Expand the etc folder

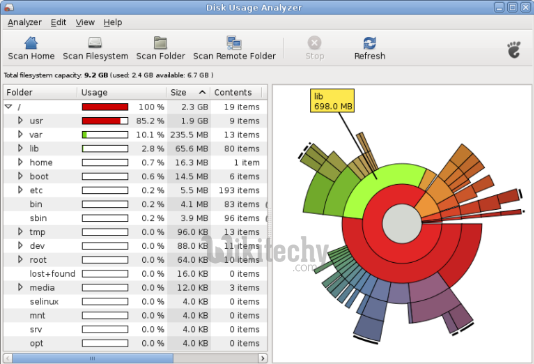pos(20,190)
